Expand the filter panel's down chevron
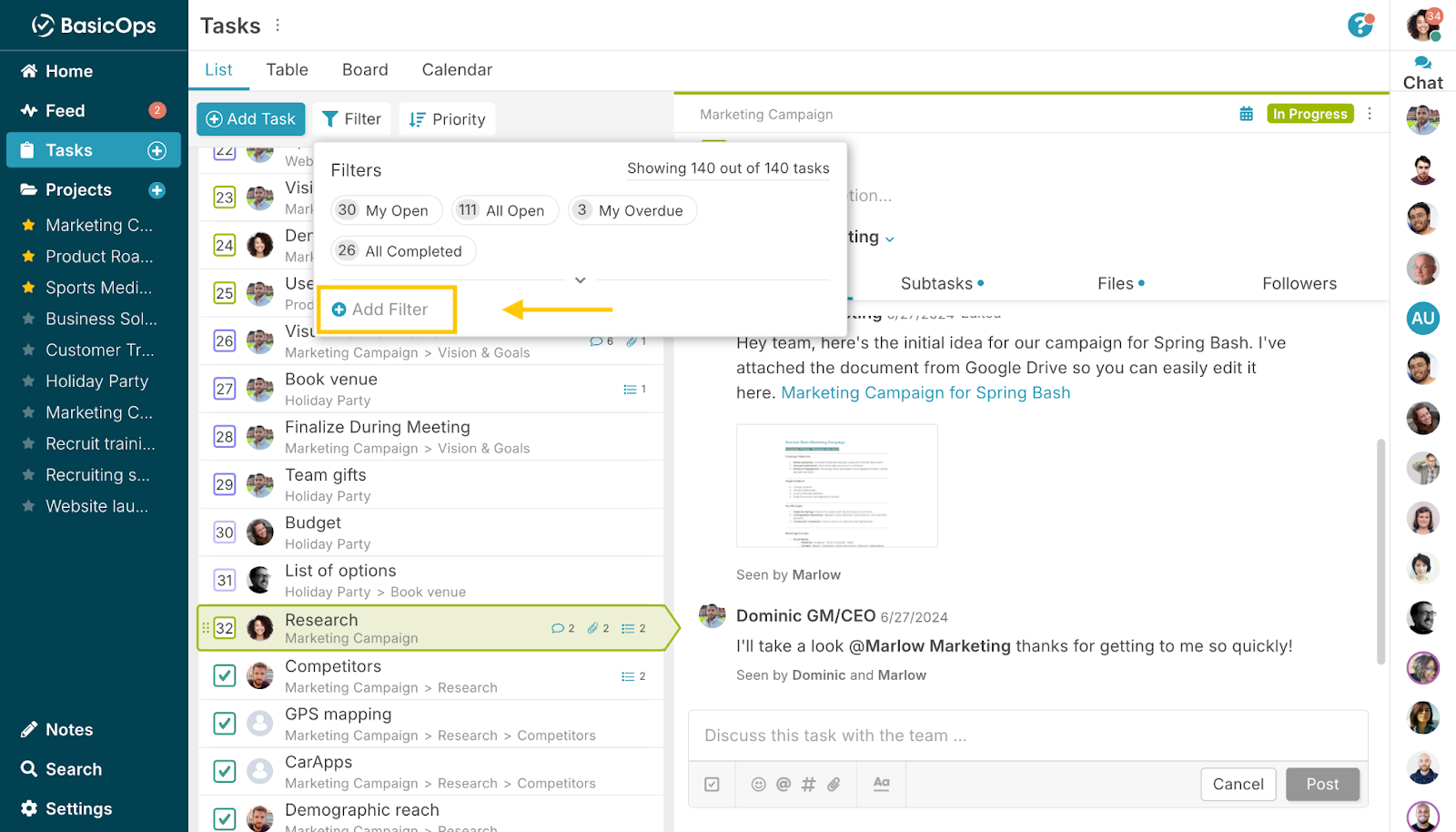1456x832 pixels. click(x=580, y=280)
